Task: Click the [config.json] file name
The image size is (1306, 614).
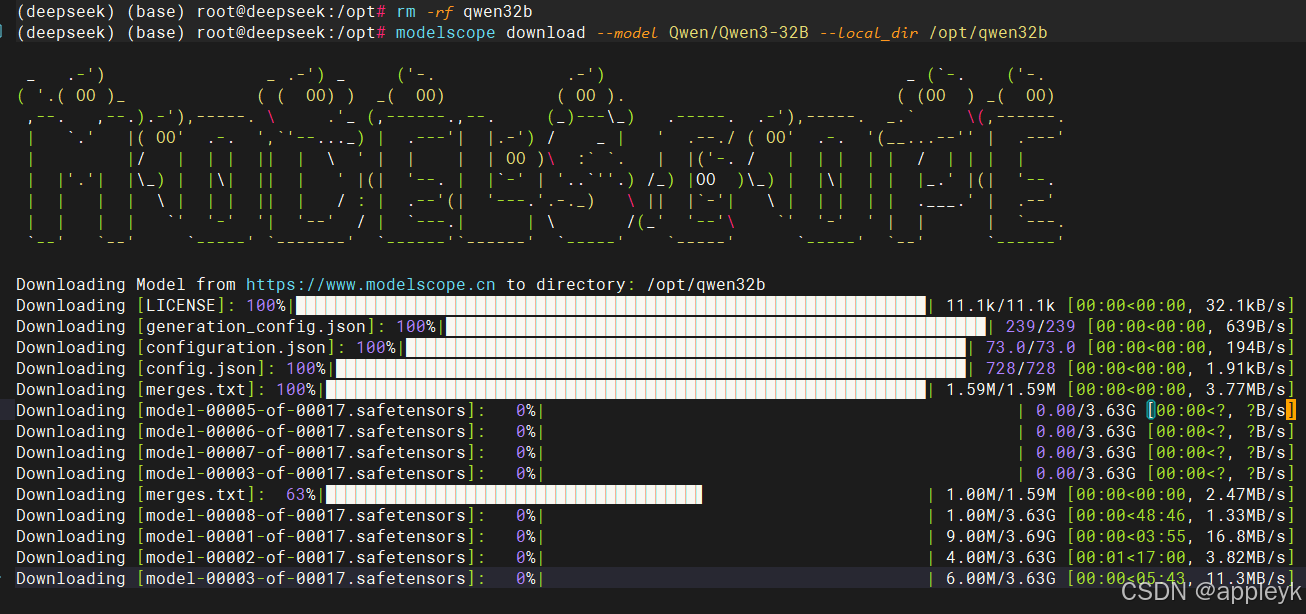Action: 200,369
